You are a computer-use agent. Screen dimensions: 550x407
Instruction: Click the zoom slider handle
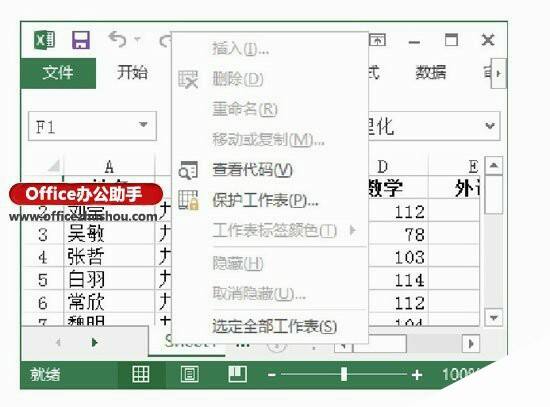344,374
